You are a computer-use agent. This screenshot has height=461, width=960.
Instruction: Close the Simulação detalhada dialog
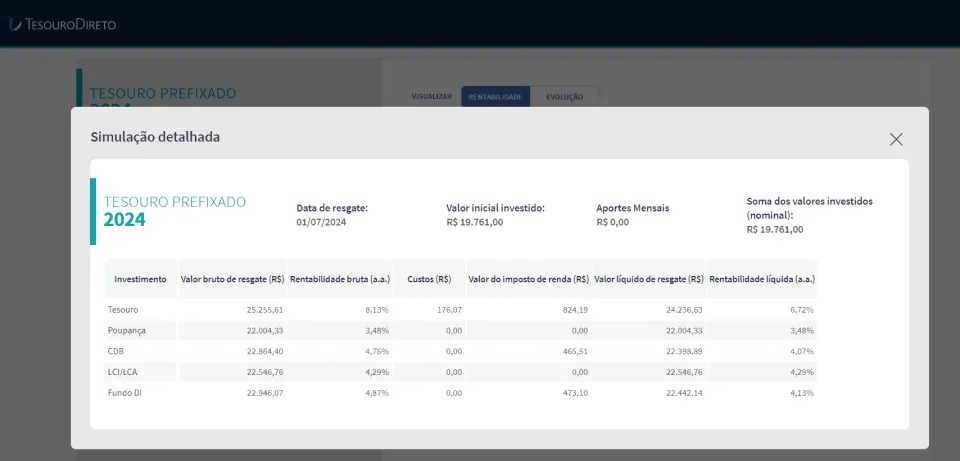[896, 140]
